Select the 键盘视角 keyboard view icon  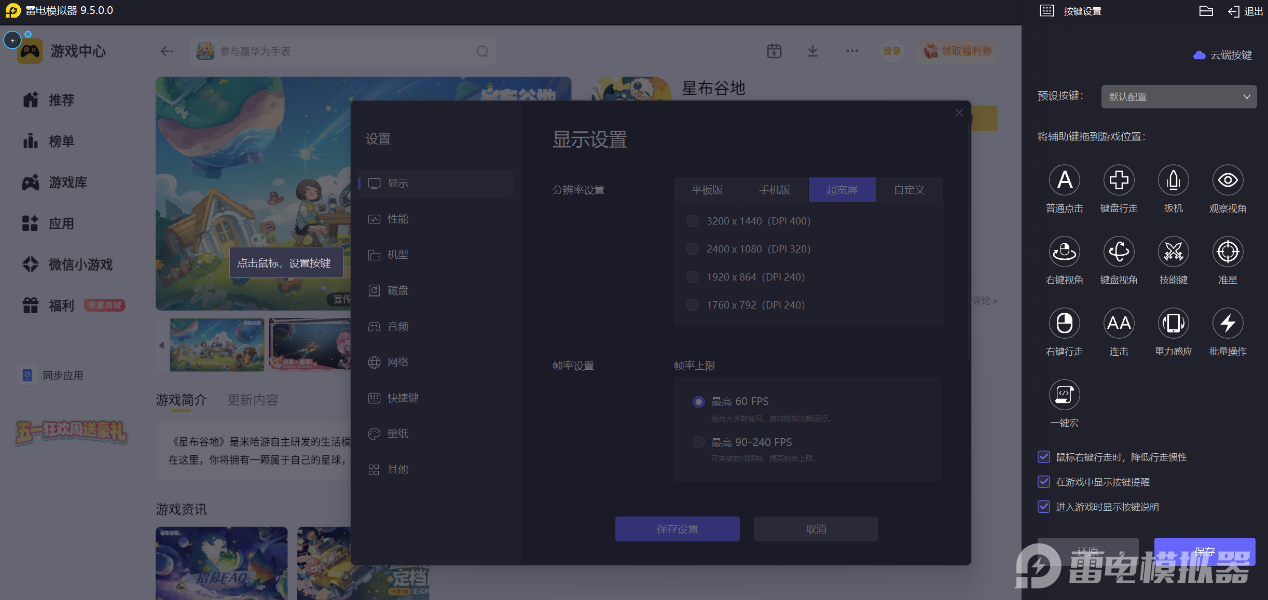click(x=1118, y=251)
